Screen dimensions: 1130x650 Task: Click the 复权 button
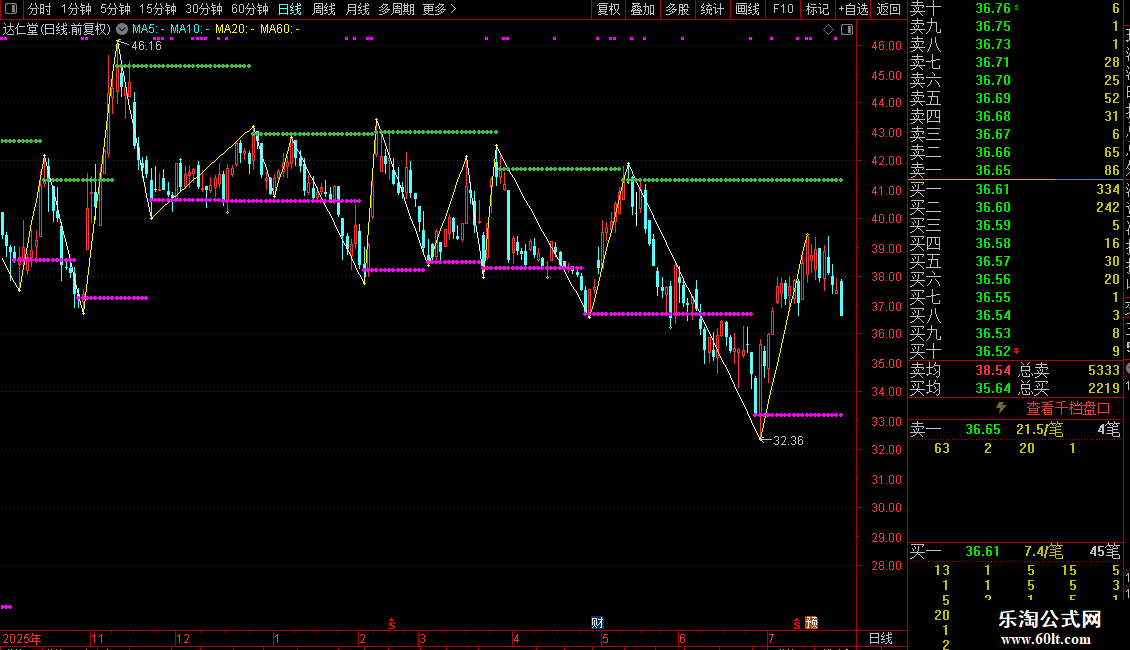tap(608, 9)
